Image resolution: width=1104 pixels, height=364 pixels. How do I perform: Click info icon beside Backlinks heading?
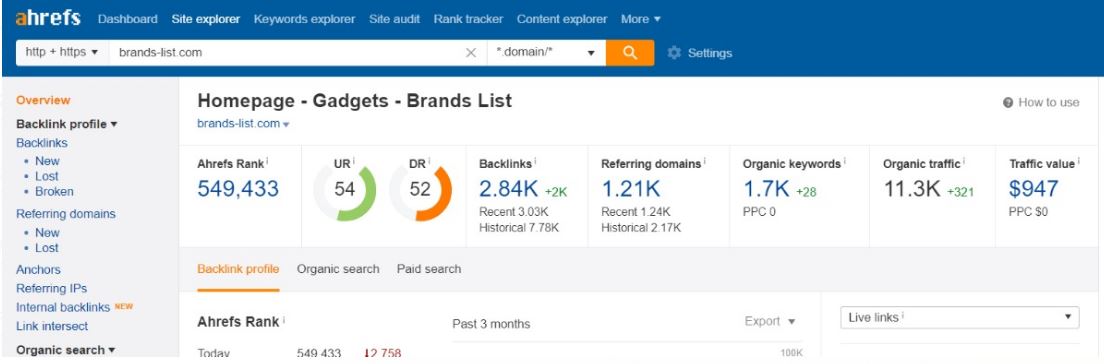pos(535,162)
